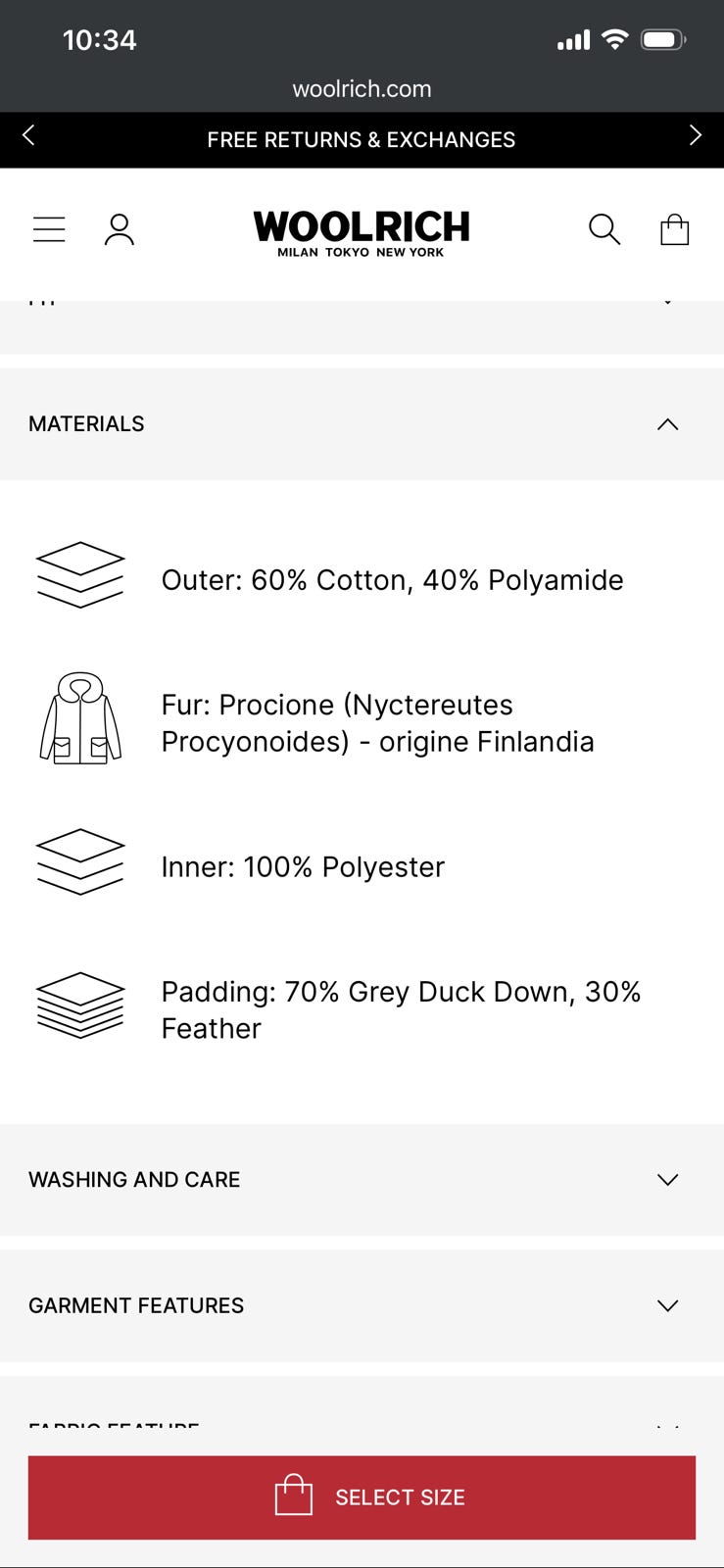Open the Garment Features section label
This screenshot has width=724, height=1568.
[x=136, y=1305]
